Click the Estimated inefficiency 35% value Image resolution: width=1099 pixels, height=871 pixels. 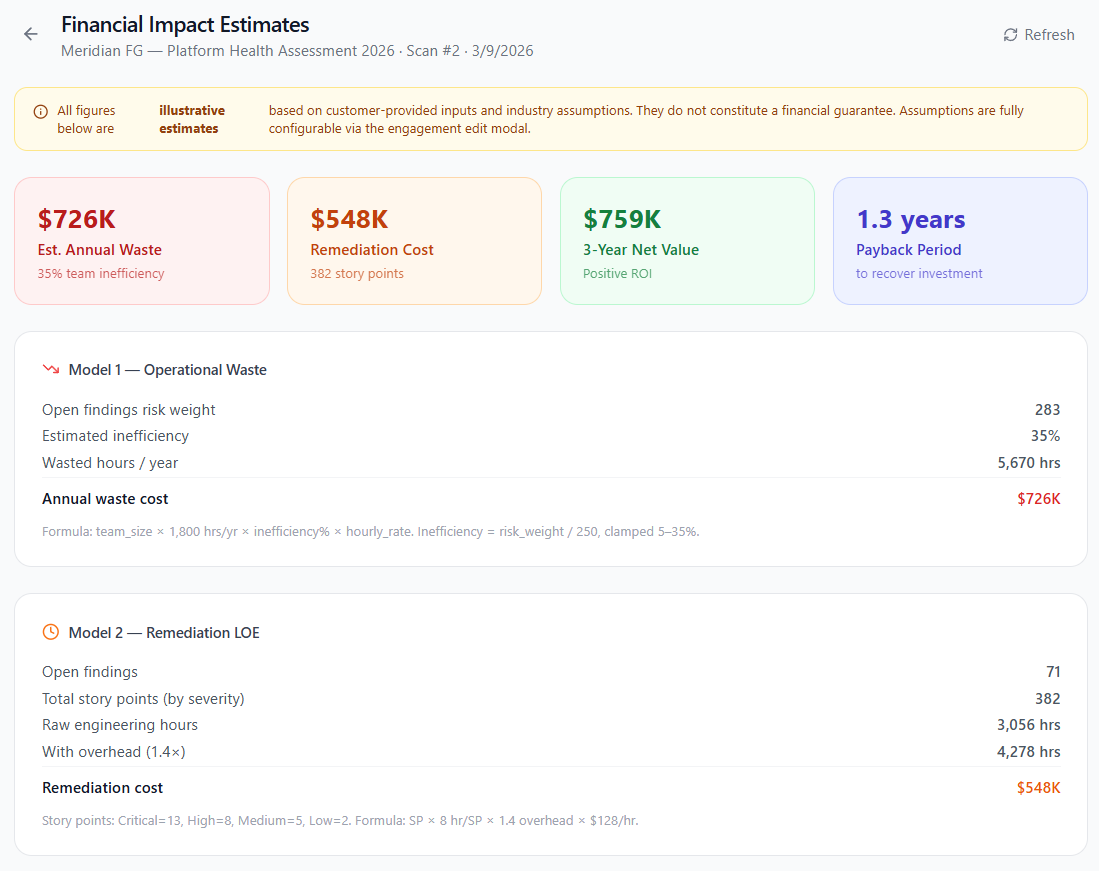pyautogui.click(x=1046, y=436)
